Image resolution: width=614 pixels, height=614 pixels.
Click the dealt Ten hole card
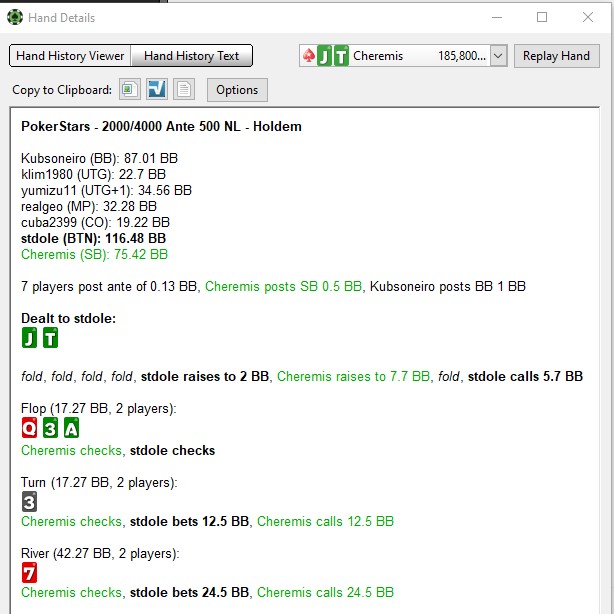tap(50, 338)
